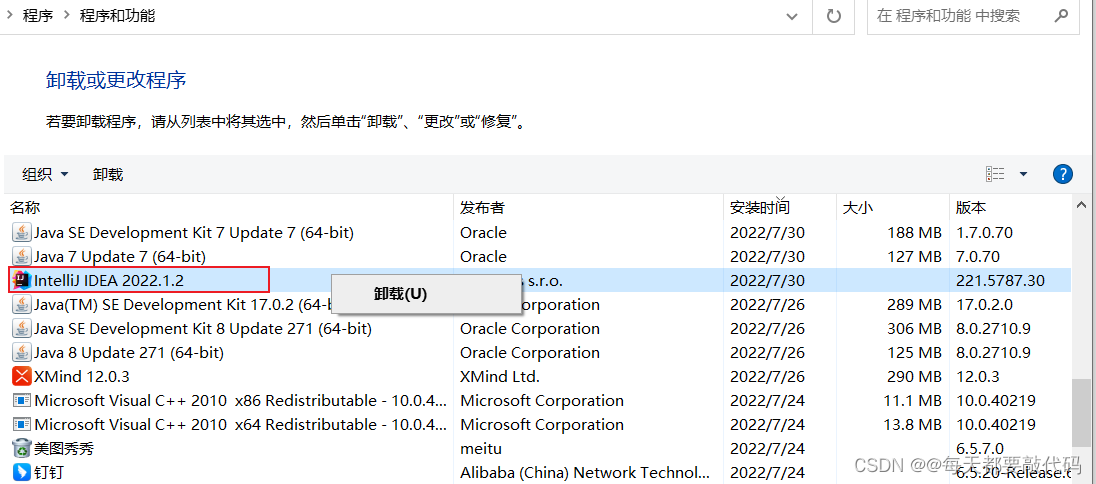This screenshot has height=484, width=1096.
Task: Click the Java SE Development Kit 8 icon
Action: 22,328
